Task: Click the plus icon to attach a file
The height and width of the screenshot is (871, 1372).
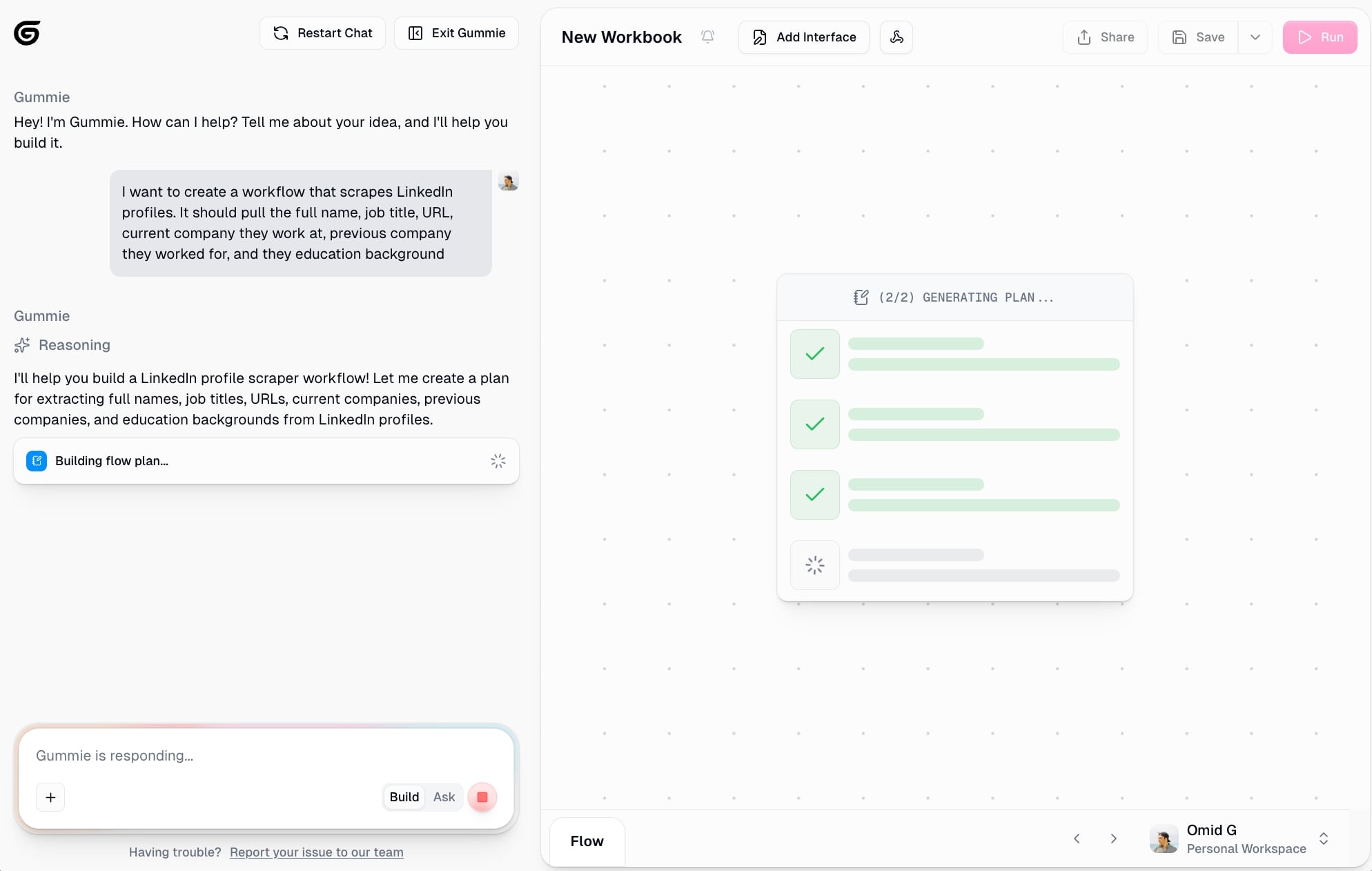Action: coord(50,797)
